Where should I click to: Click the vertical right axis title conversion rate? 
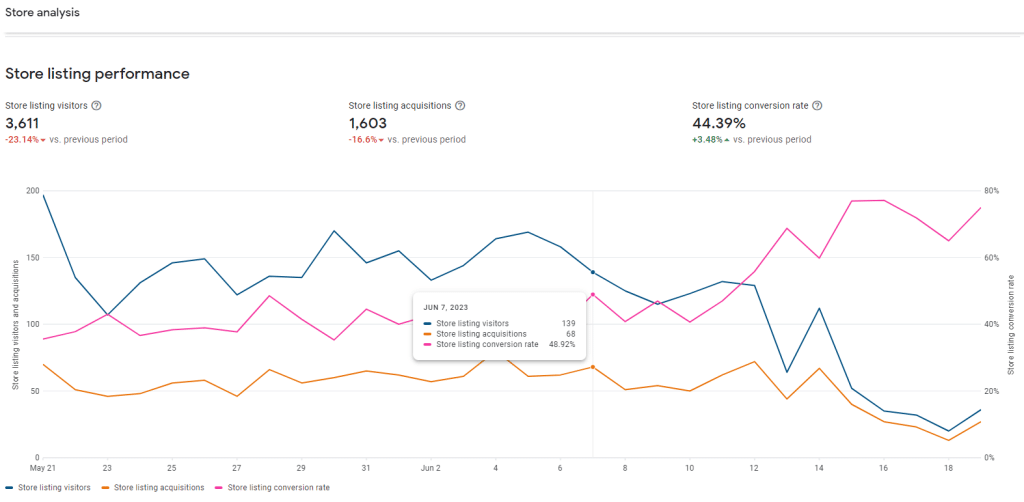pyautogui.click(x=1012, y=324)
